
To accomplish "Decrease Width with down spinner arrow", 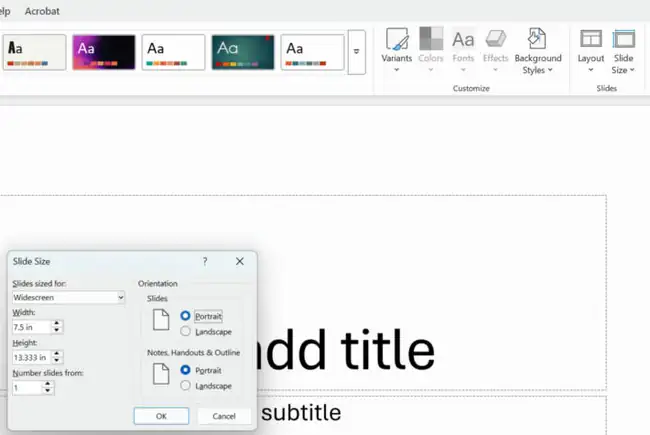I will [57, 330].
